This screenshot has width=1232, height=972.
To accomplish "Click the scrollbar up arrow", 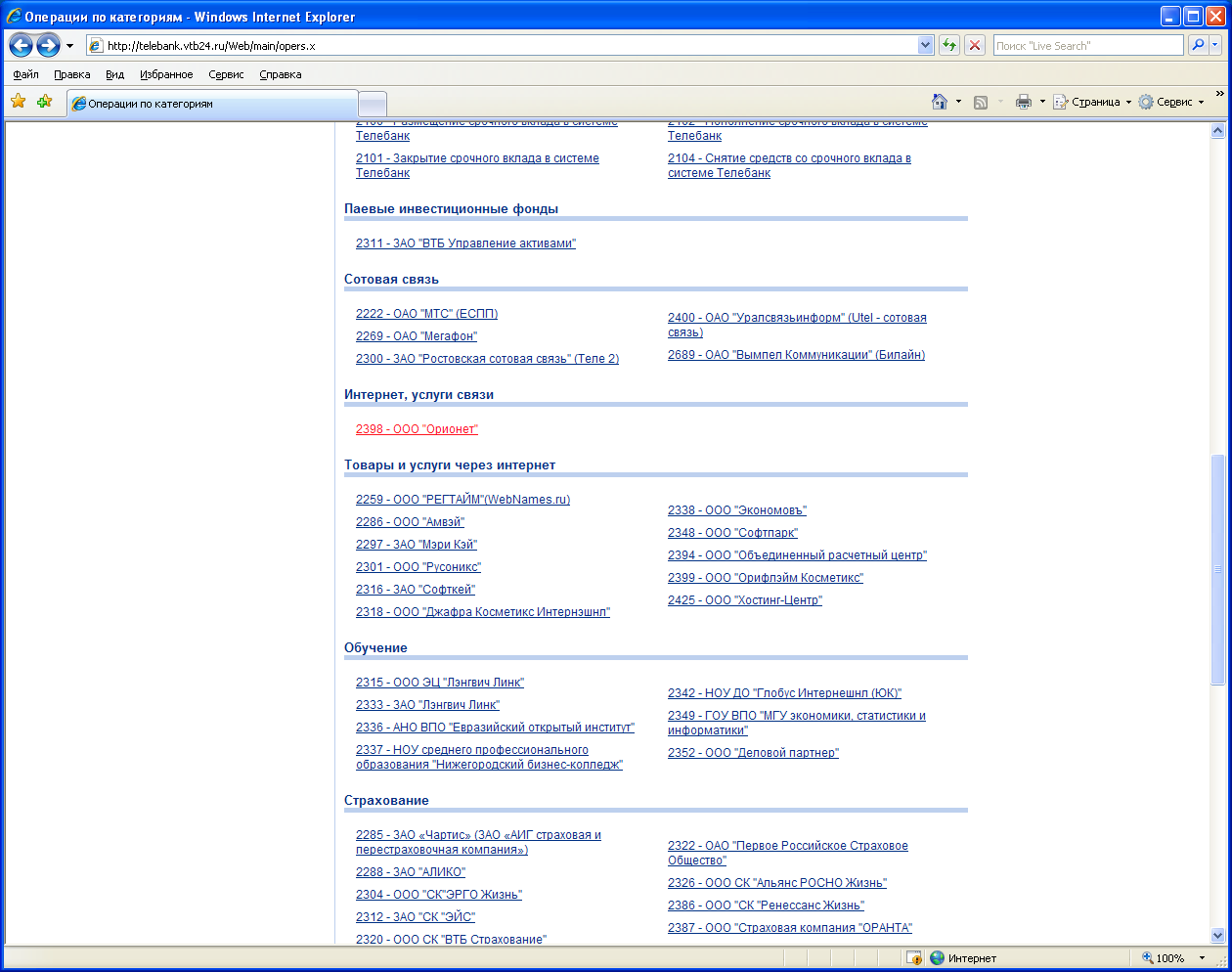I will pos(1217,131).
